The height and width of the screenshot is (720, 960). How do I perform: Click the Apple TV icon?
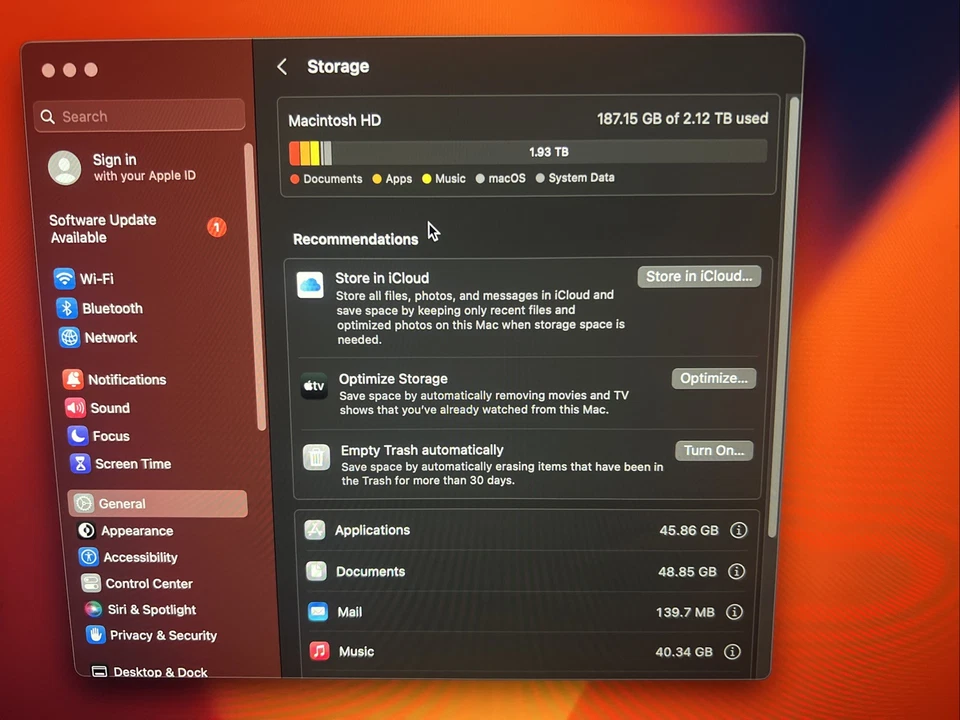click(x=314, y=386)
